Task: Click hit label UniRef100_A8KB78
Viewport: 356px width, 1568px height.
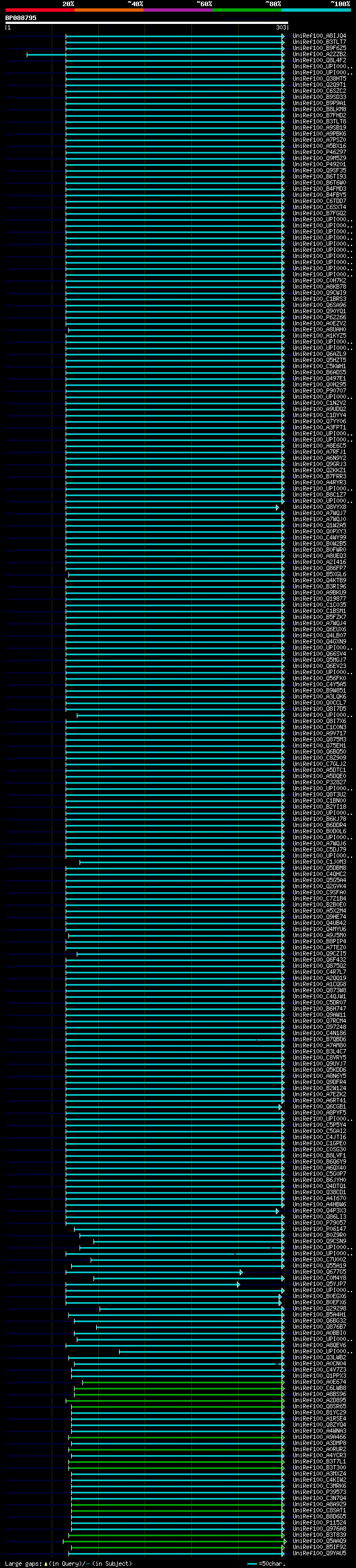Action: [x=319, y=286]
